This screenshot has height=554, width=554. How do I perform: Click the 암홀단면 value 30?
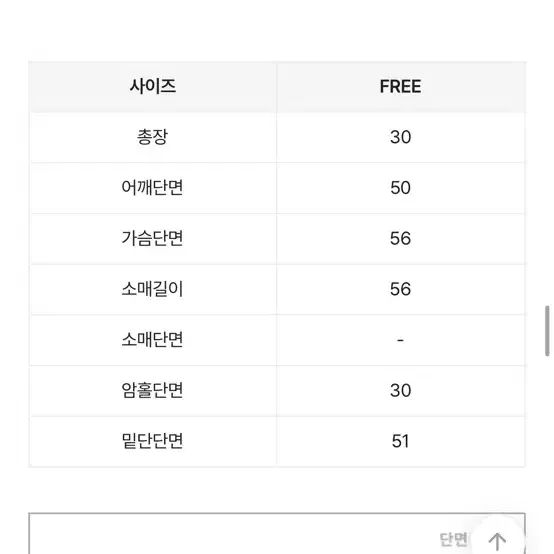coord(401,390)
